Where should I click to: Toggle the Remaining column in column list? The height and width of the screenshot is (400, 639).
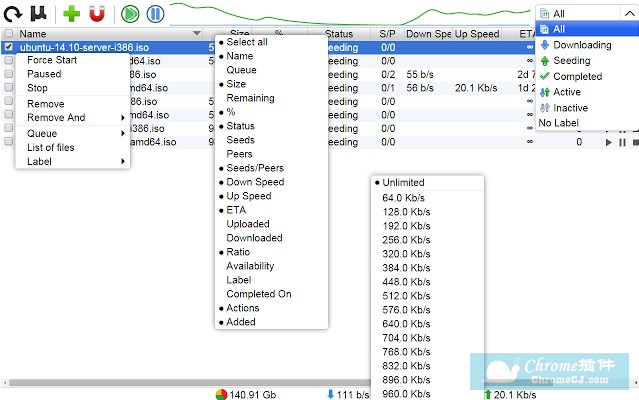[249, 98]
